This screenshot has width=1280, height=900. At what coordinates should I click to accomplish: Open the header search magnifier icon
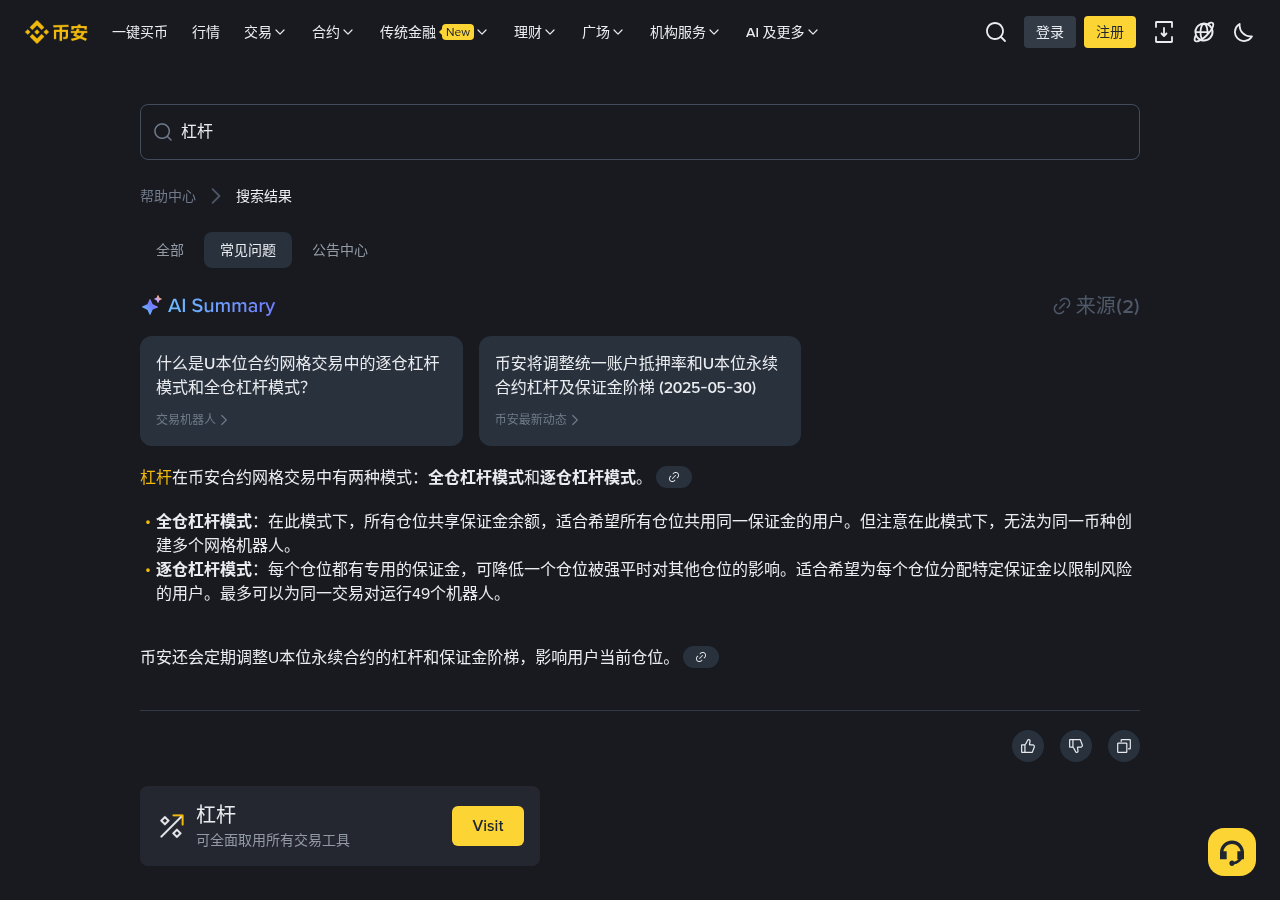pos(996,32)
